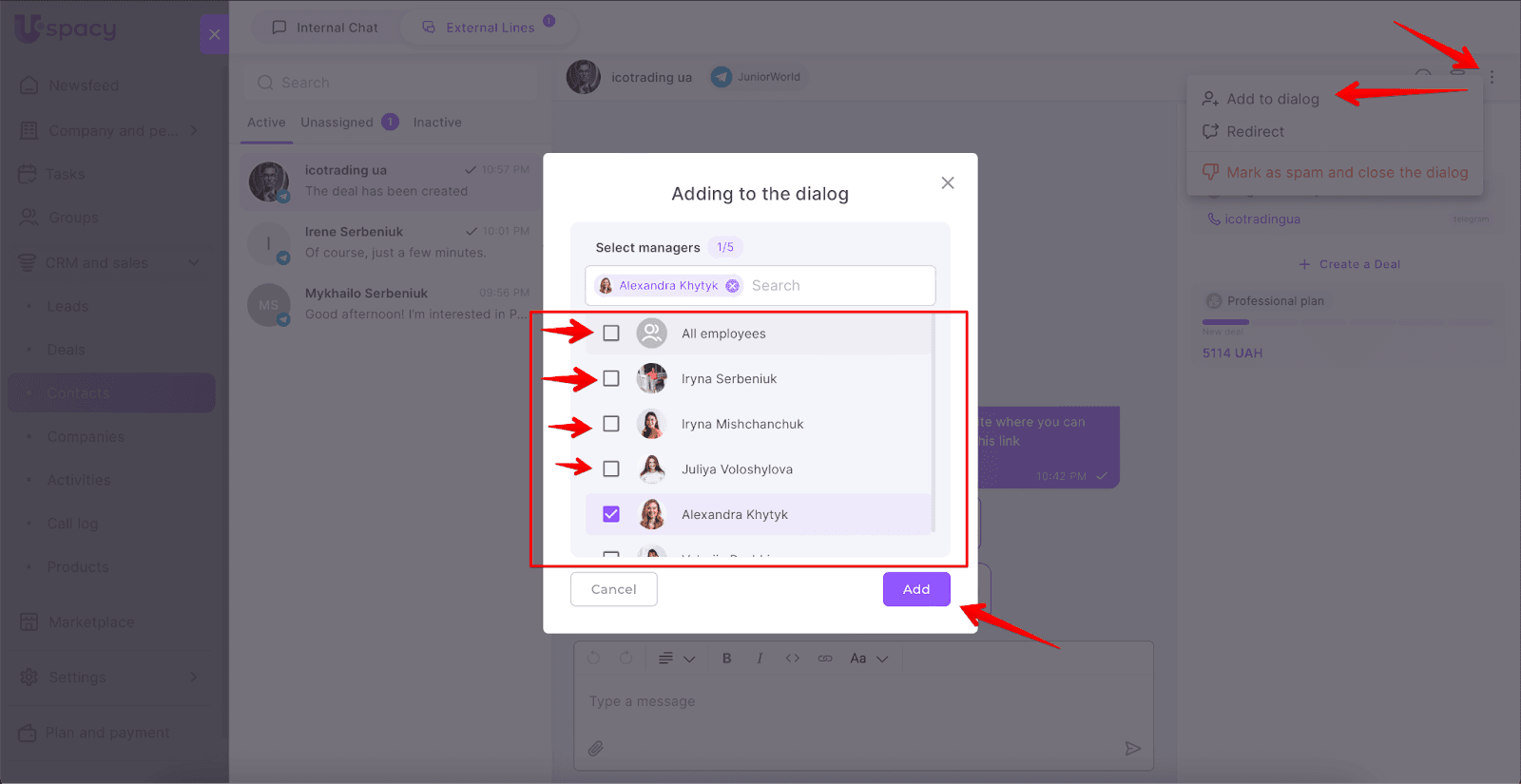The height and width of the screenshot is (784, 1521).
Task: Toggle bold text formatting
Action: [726, 658]
